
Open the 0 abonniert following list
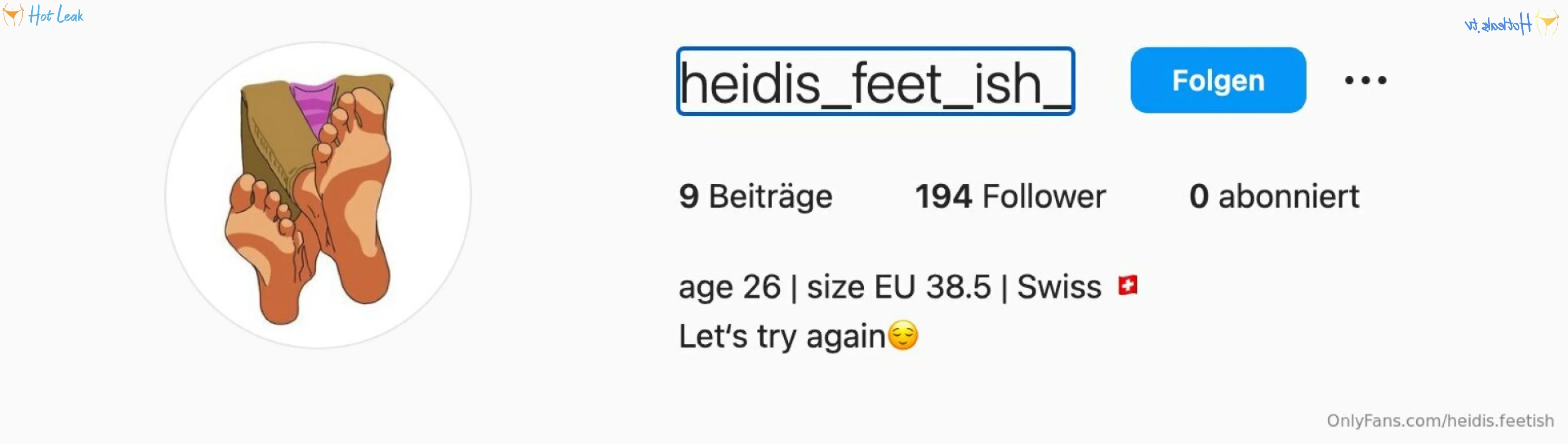coord(1273,197)
